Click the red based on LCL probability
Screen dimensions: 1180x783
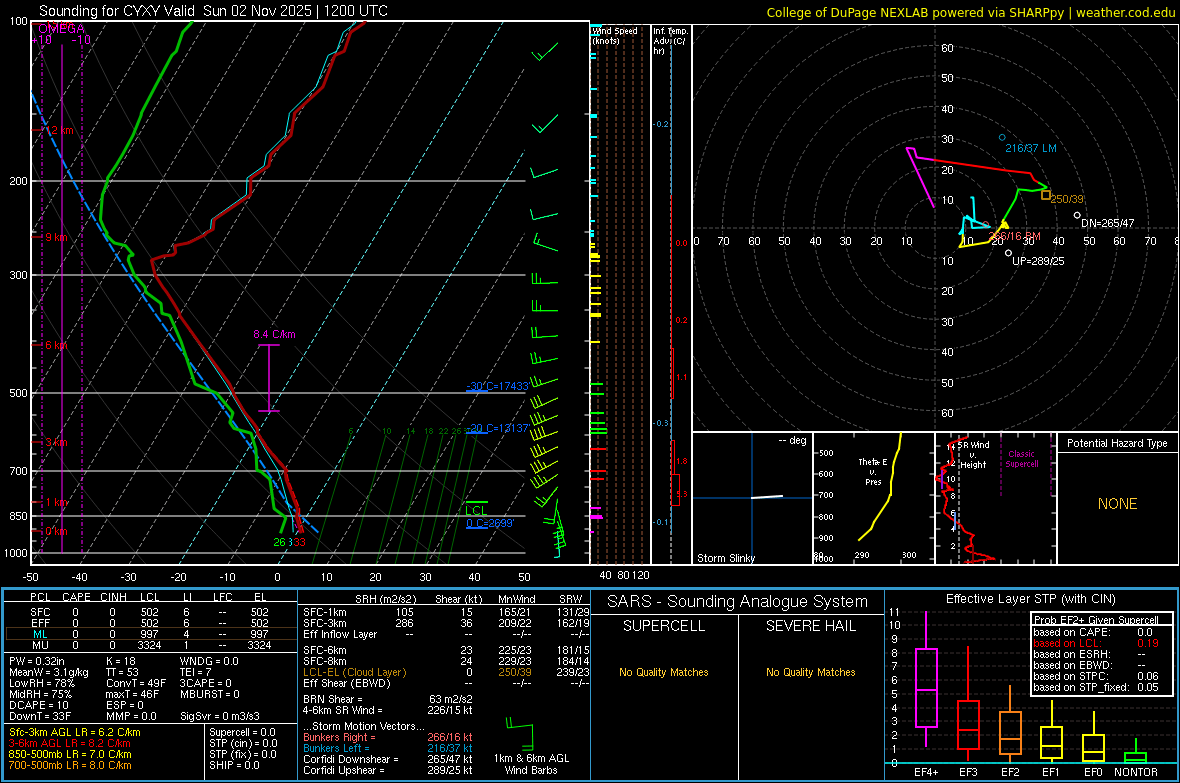(1095, 643)
